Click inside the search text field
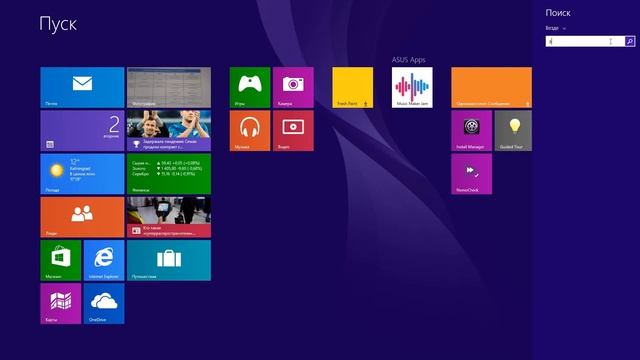This screenshot has width=640, height=360. click(585, 41)
